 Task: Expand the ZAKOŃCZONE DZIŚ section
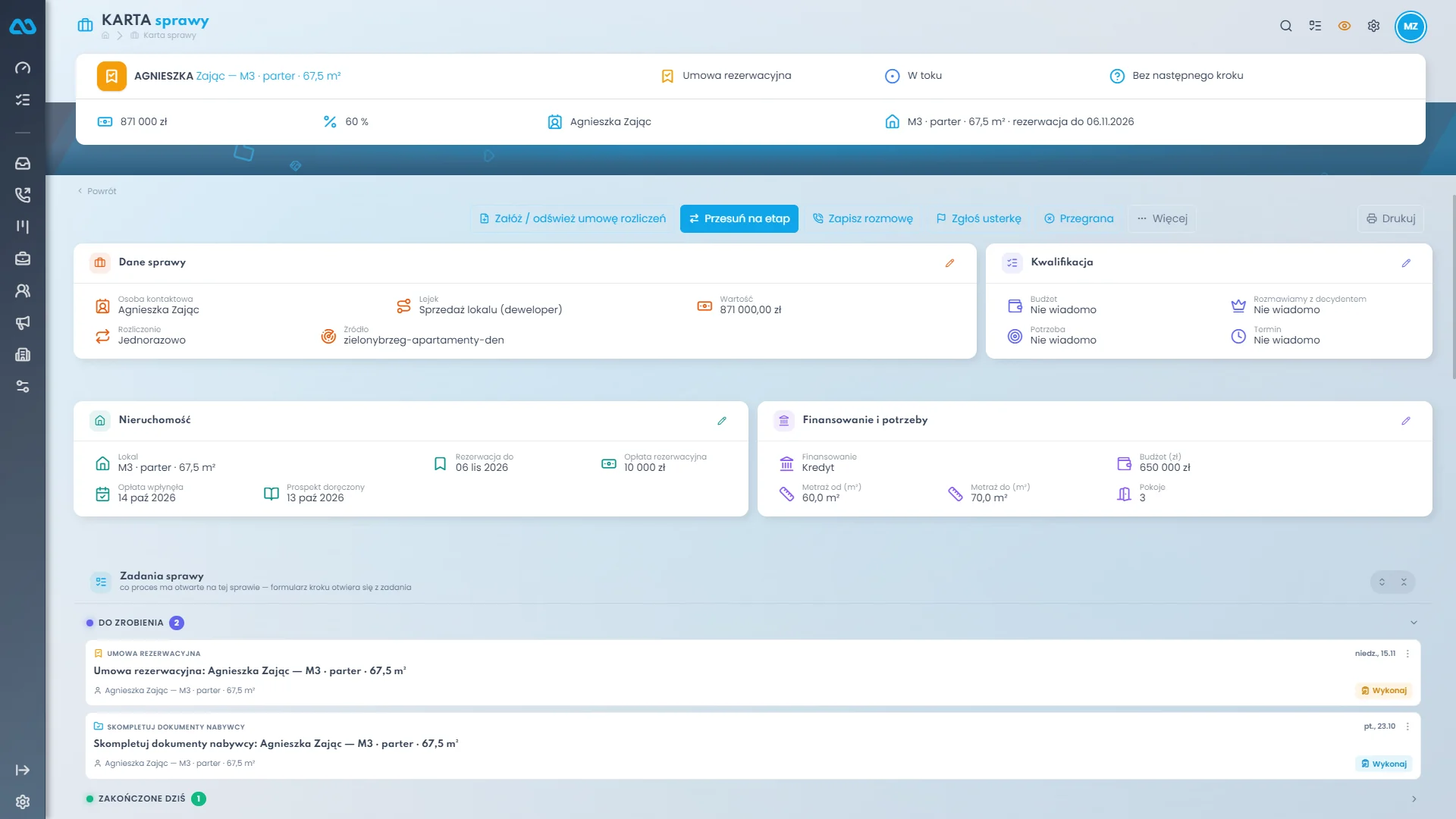coord(1414,799)
